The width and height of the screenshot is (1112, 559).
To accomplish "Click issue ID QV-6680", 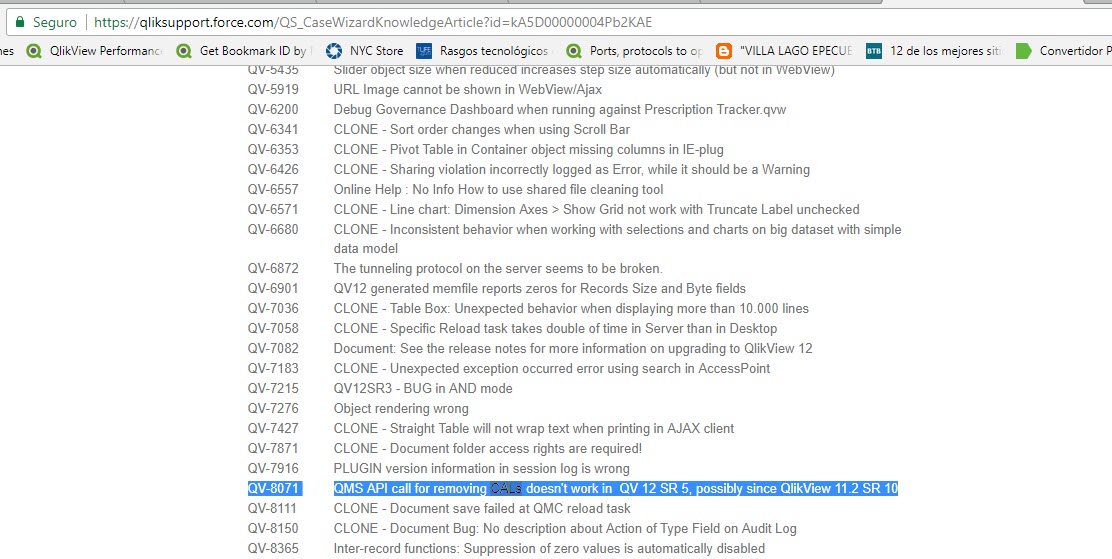I will coord(273,229).
